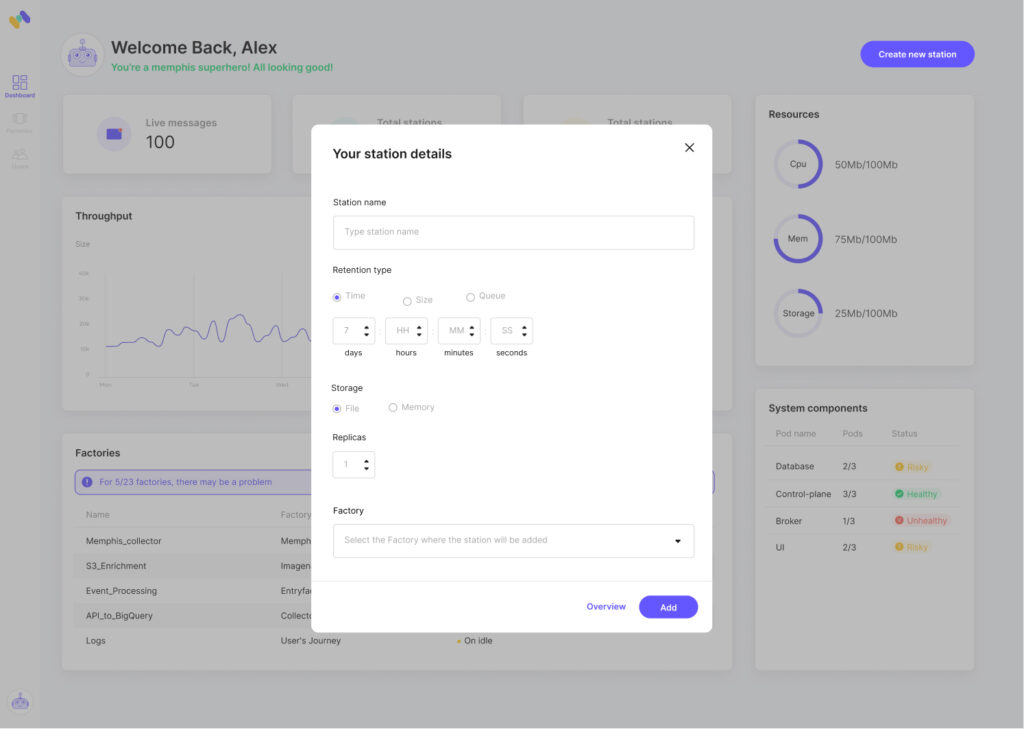The height and width of the screenshot is (729, 1024).
Task: Select the Size retention type
Action: pos(407,301)
